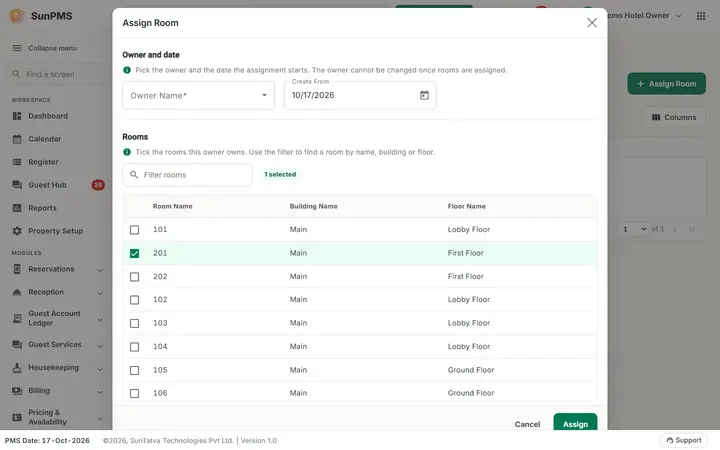Open the page number dropdown

634,229
